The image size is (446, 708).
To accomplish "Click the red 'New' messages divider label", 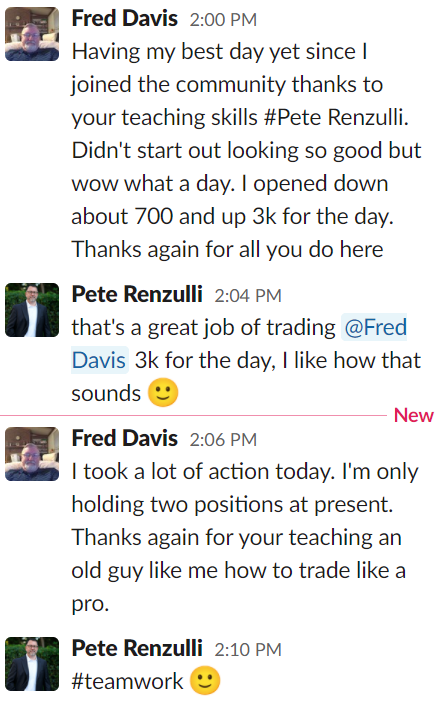I will pyautogui.click(x=413, y=415).
